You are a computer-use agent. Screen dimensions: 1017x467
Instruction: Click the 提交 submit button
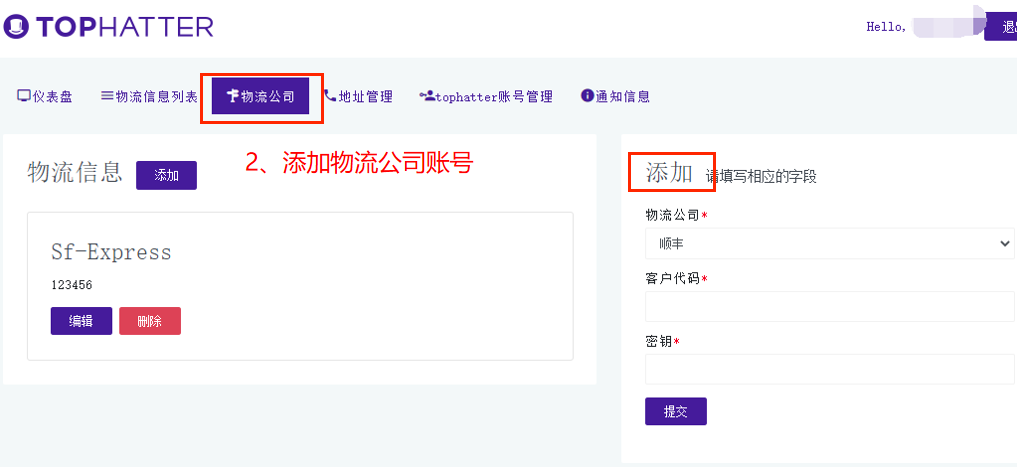coord(676,411)
